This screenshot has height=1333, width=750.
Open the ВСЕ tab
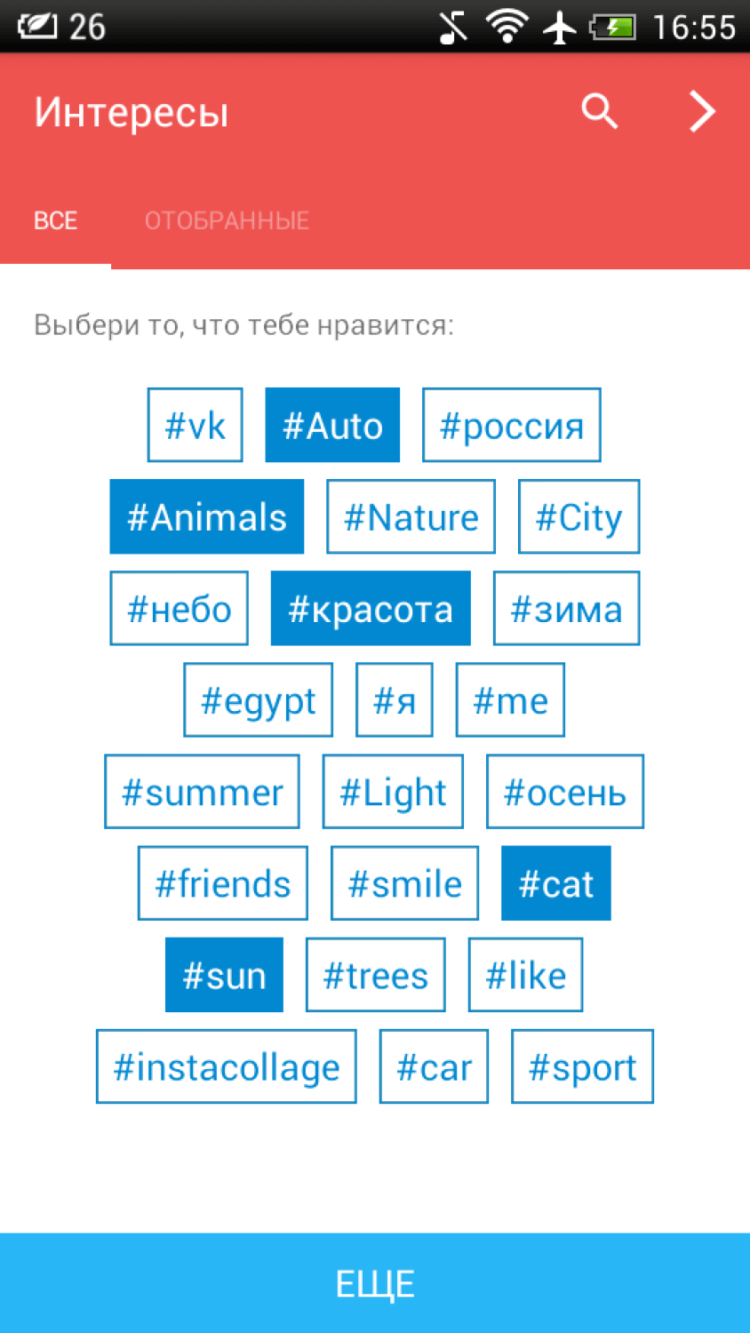[x=55, y=221]
